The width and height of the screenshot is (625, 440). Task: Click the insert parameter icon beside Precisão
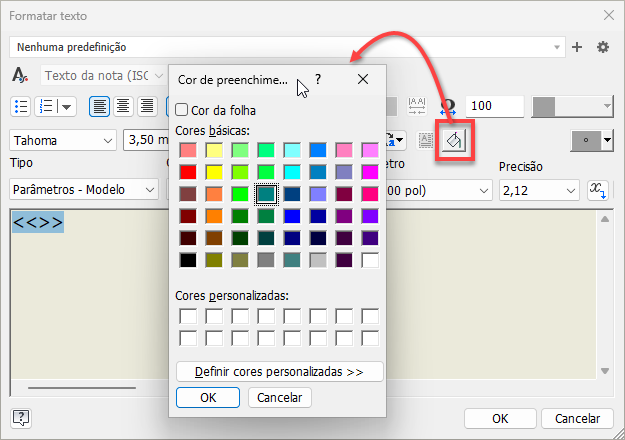[598, 189]
